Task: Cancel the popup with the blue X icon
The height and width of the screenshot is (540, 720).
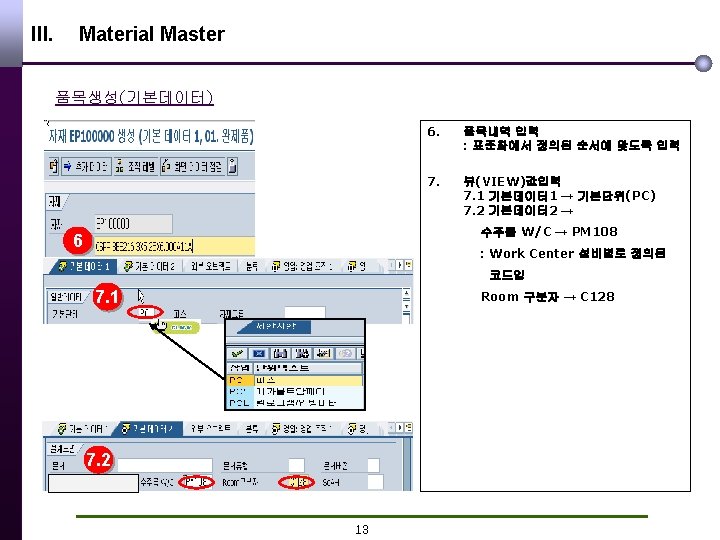Action: [259, 354]
